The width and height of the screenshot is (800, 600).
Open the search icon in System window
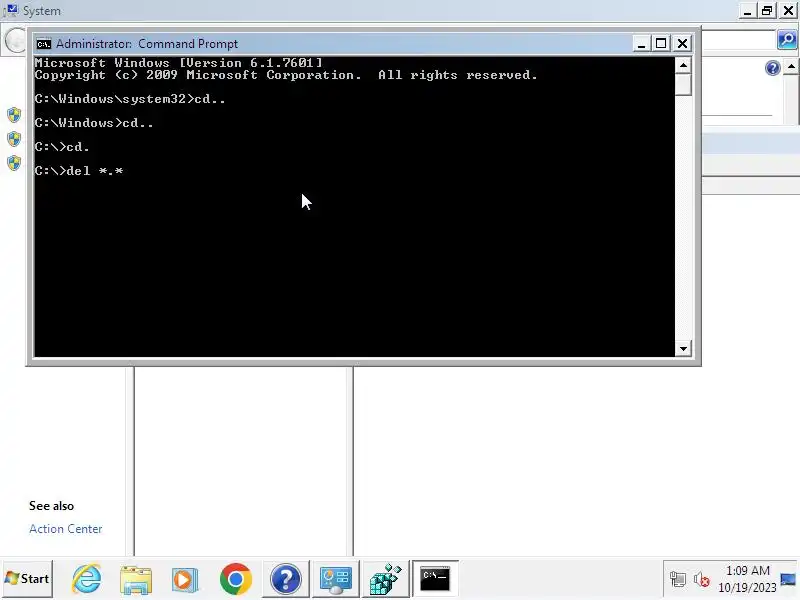787,39
